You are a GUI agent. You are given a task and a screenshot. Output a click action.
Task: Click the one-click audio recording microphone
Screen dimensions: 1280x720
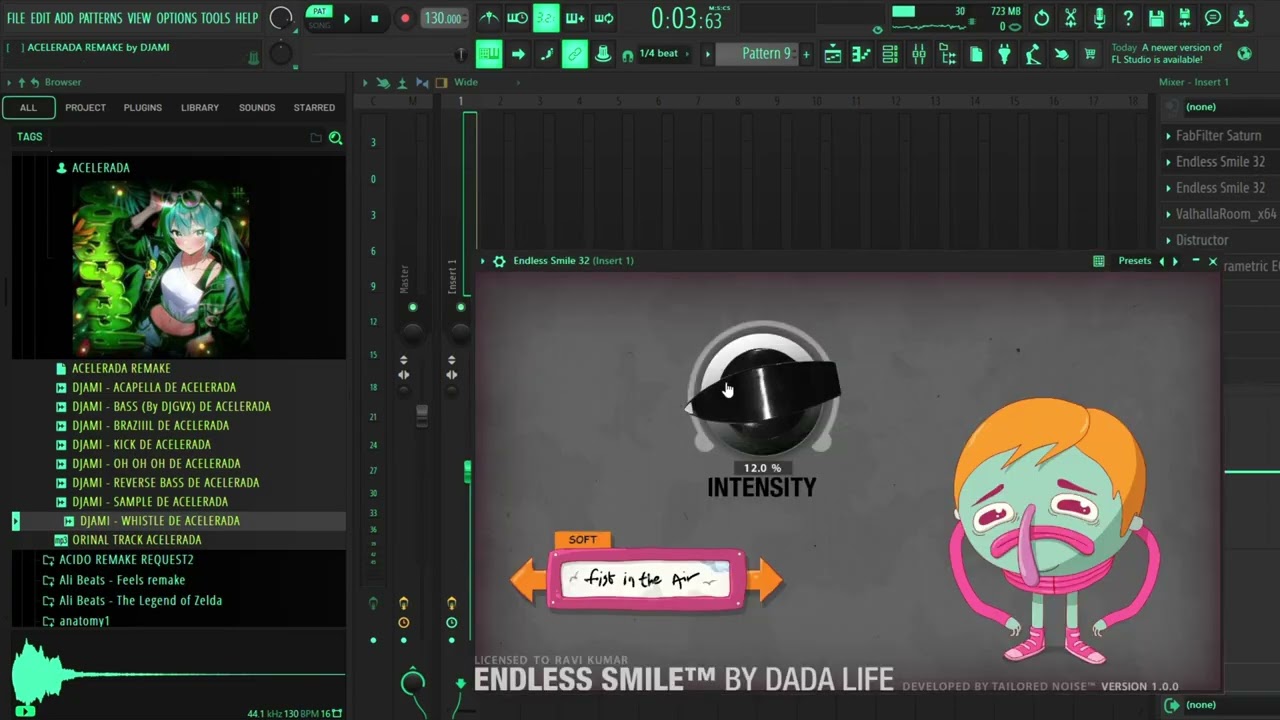point(1099,18)
